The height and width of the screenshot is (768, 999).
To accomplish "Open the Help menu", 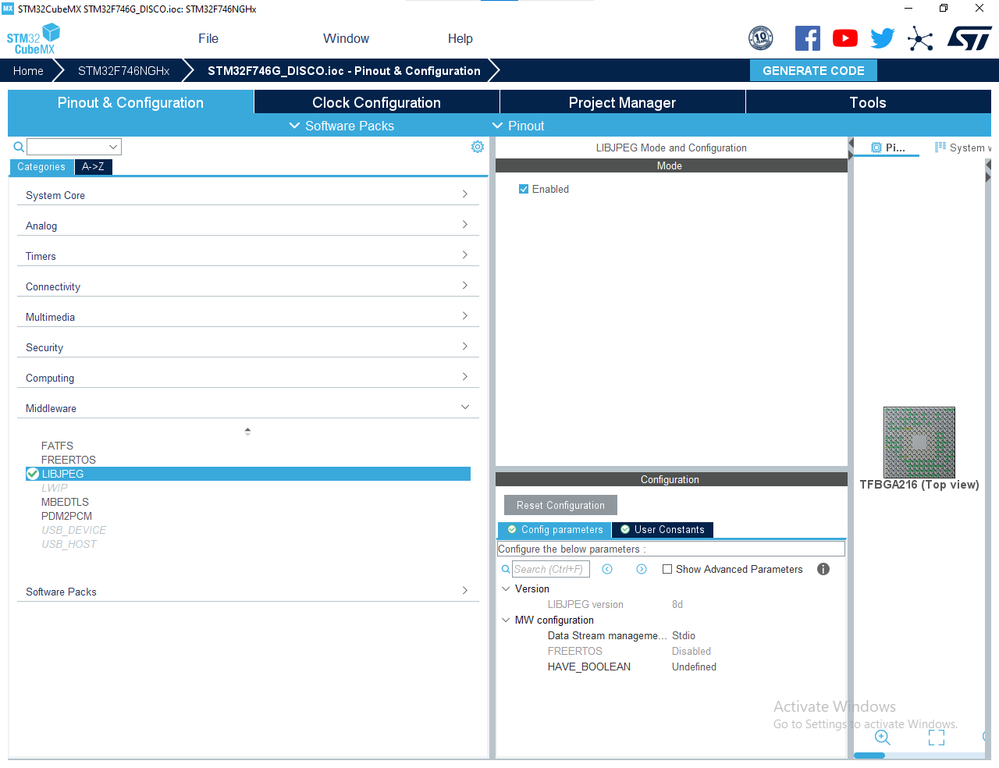I will pyautogui.click(x=460, y=38).
